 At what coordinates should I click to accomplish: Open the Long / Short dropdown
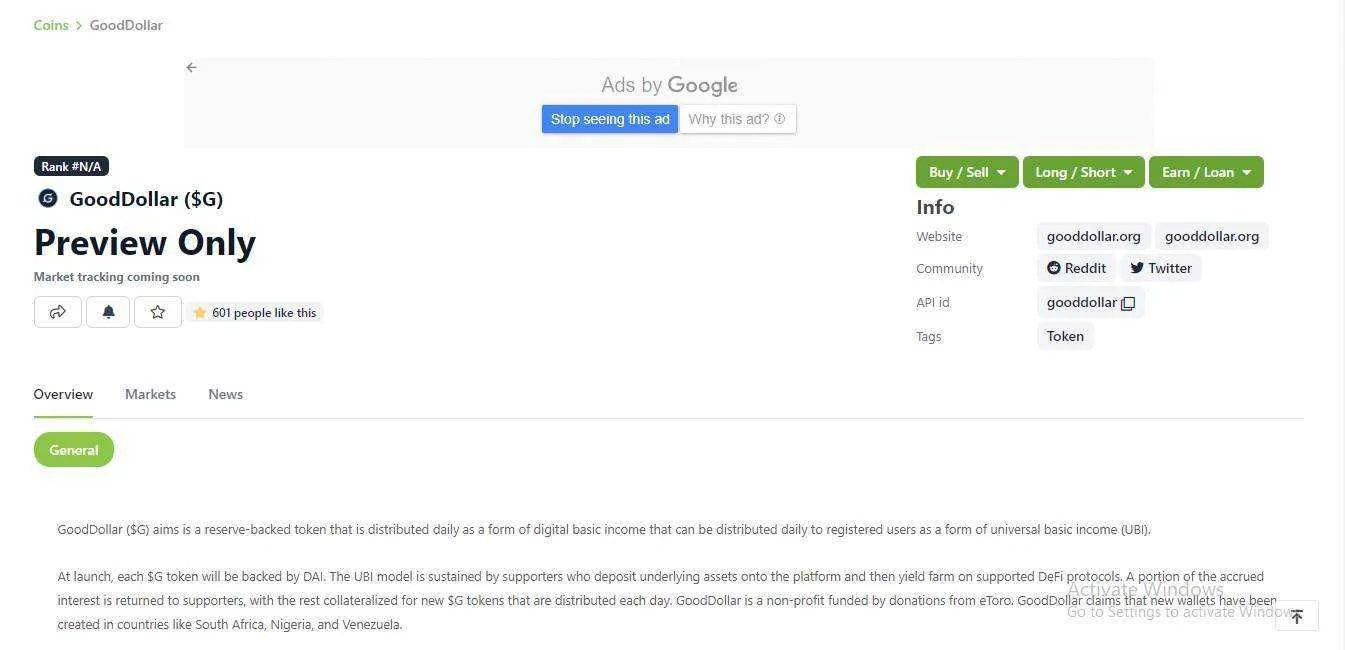(x=1084, y=172)
